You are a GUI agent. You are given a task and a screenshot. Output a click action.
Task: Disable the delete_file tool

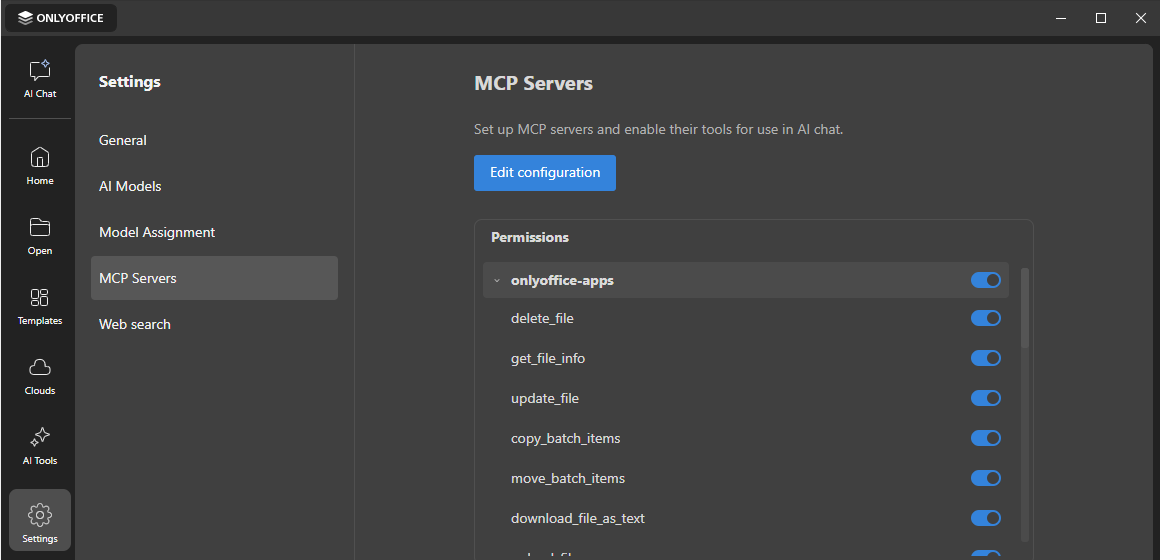click(x=985, y=318)
